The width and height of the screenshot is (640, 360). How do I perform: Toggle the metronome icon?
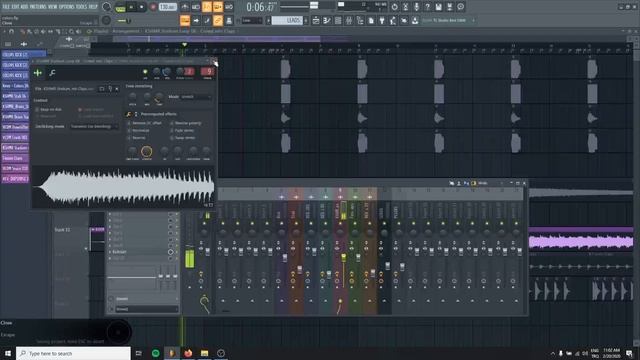tap(185, 7)
